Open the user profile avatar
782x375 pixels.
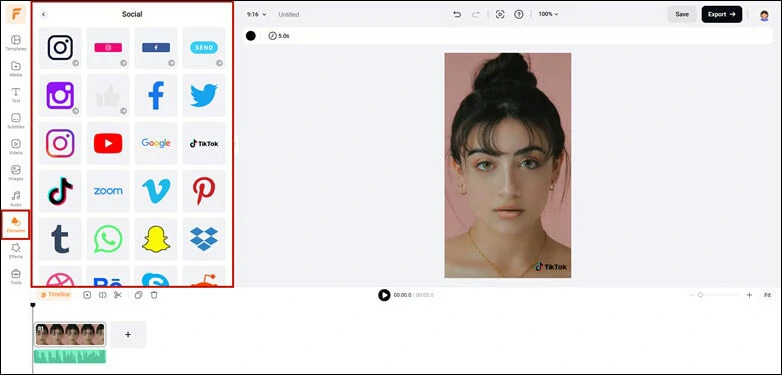(x=764, y=15)
